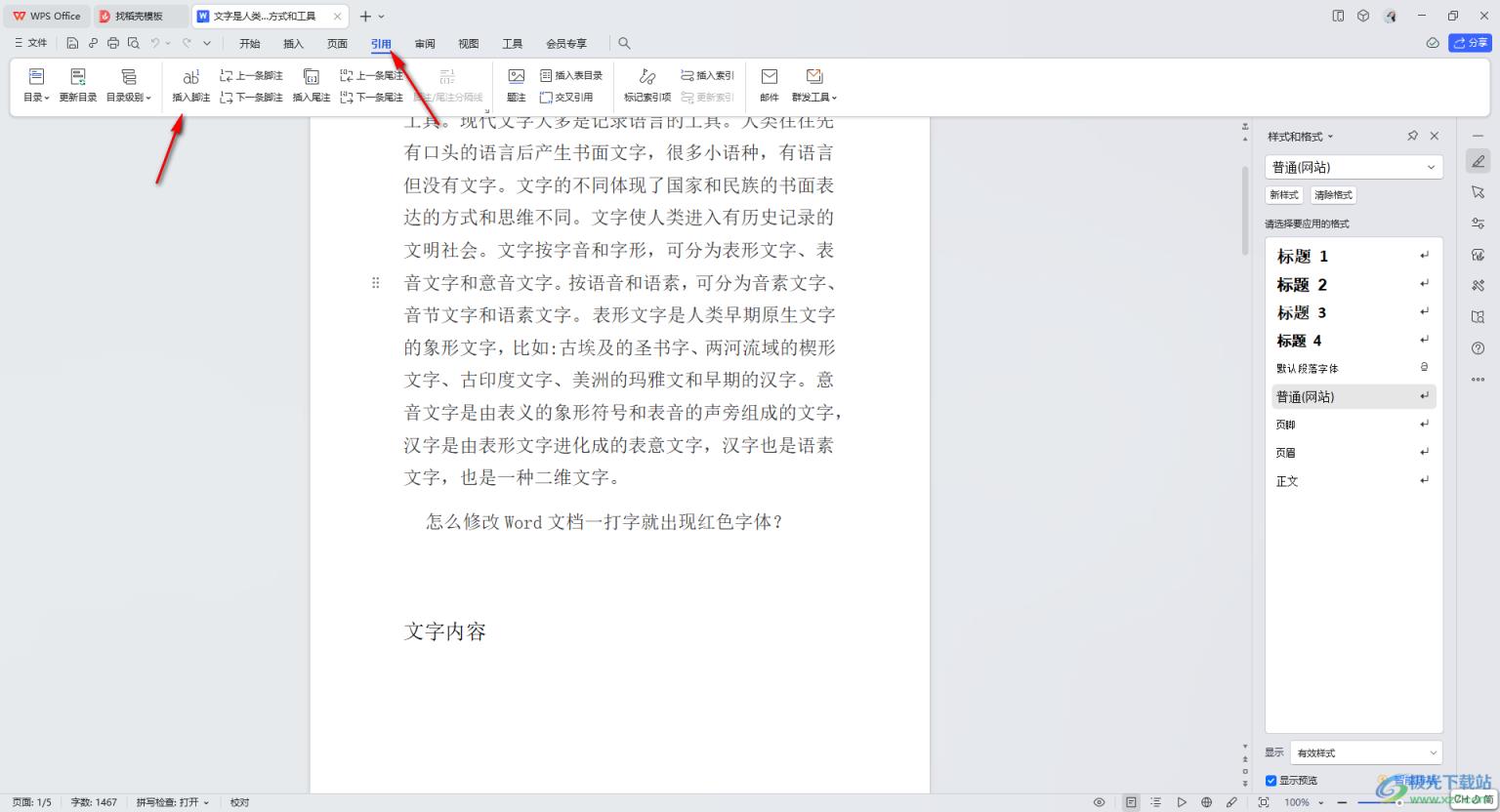Go to 下一条脚注 (next footnote)

(x=251, y=98)
